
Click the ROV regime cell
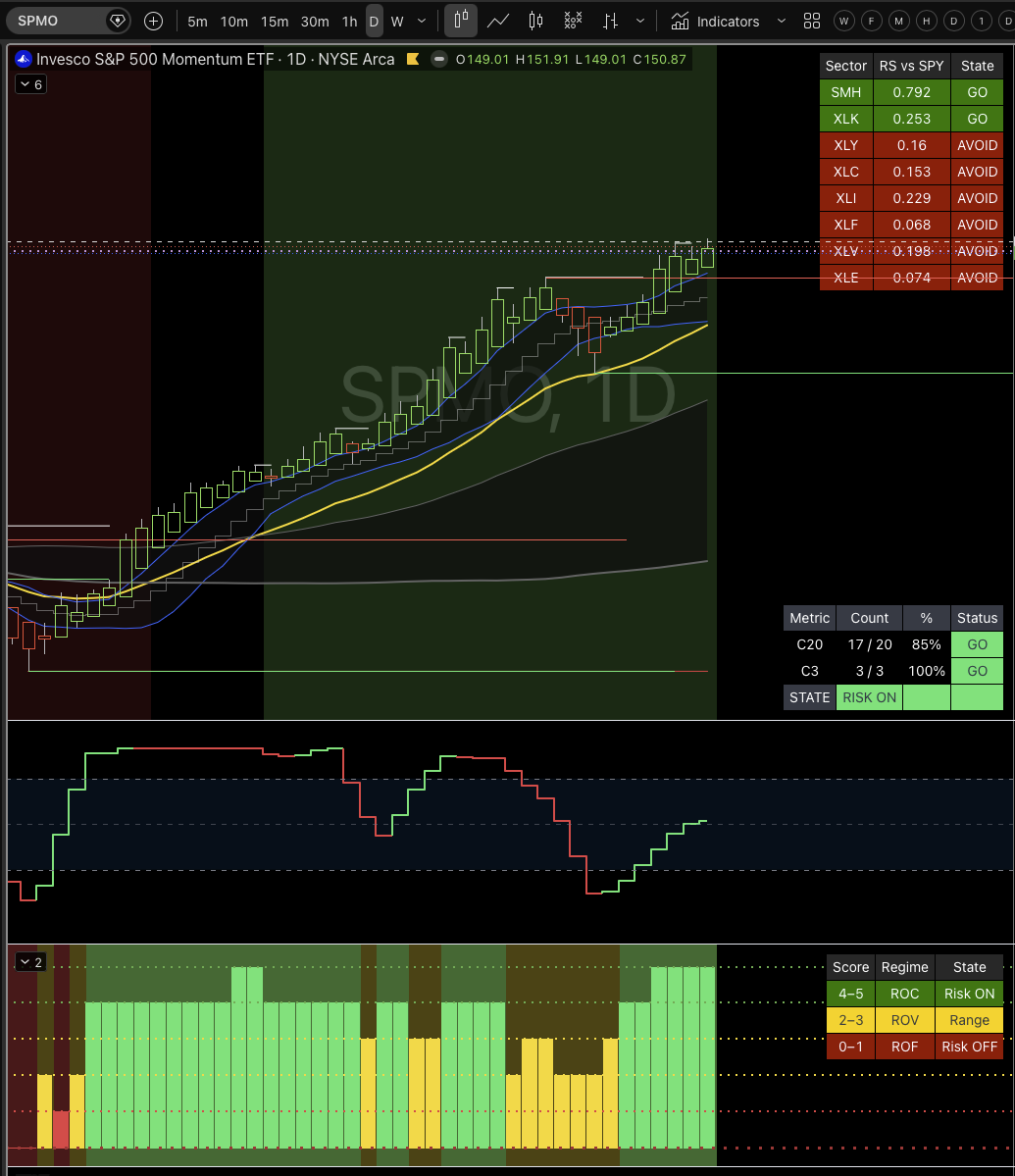(x=905, y=1020)
